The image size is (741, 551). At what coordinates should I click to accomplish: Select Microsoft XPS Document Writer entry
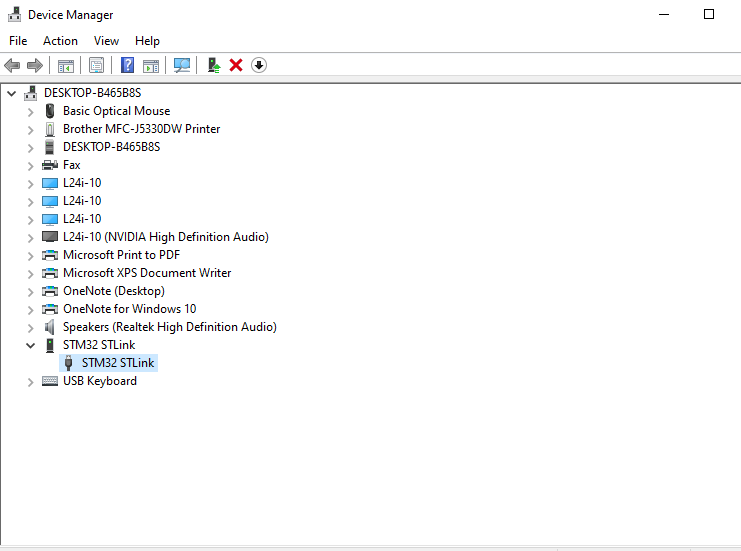(x=147, y=273)
